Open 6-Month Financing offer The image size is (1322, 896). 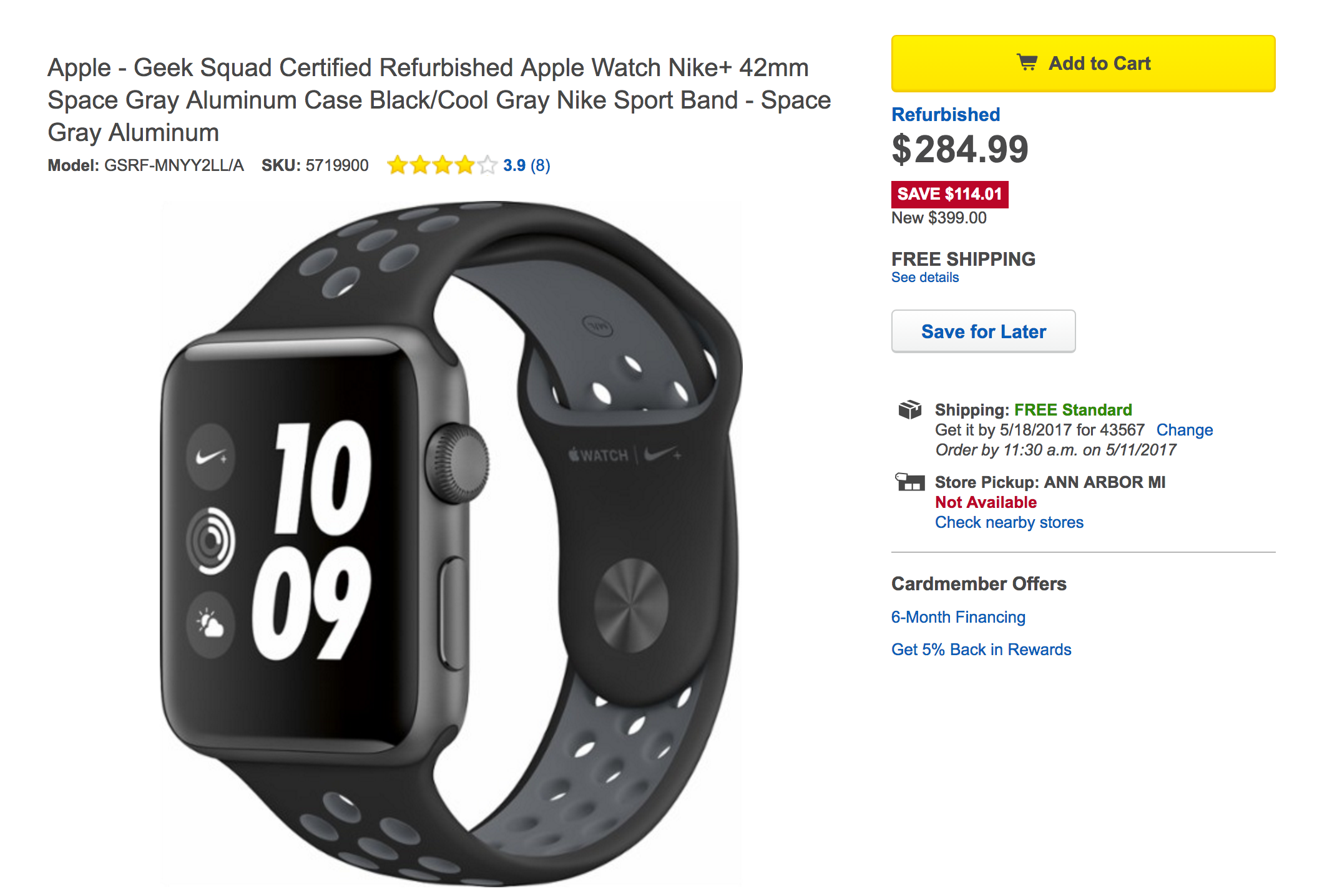(x=958, y=617)
